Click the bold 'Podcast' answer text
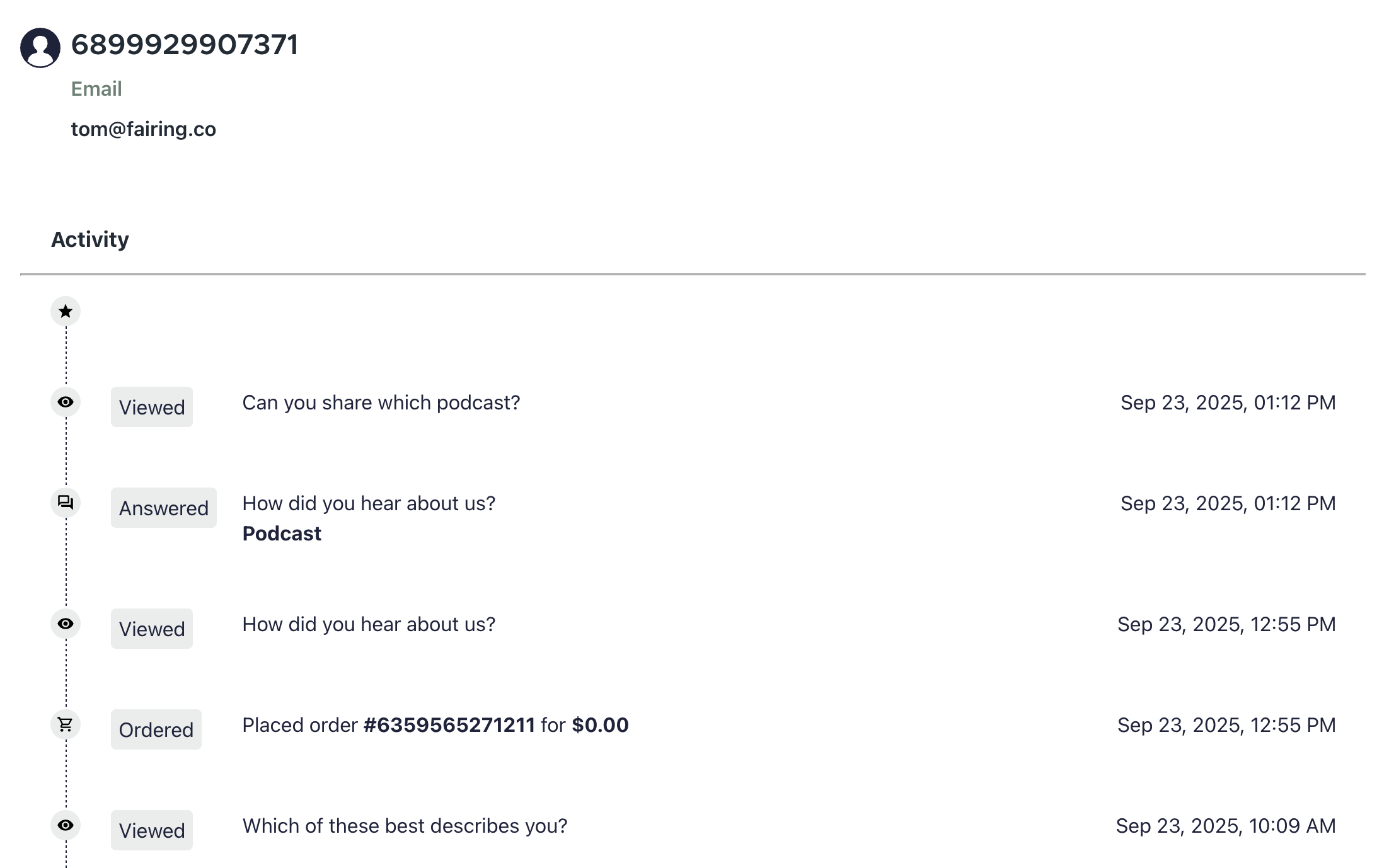Viewport: 1389px width, 868px height. coord(282,534)
